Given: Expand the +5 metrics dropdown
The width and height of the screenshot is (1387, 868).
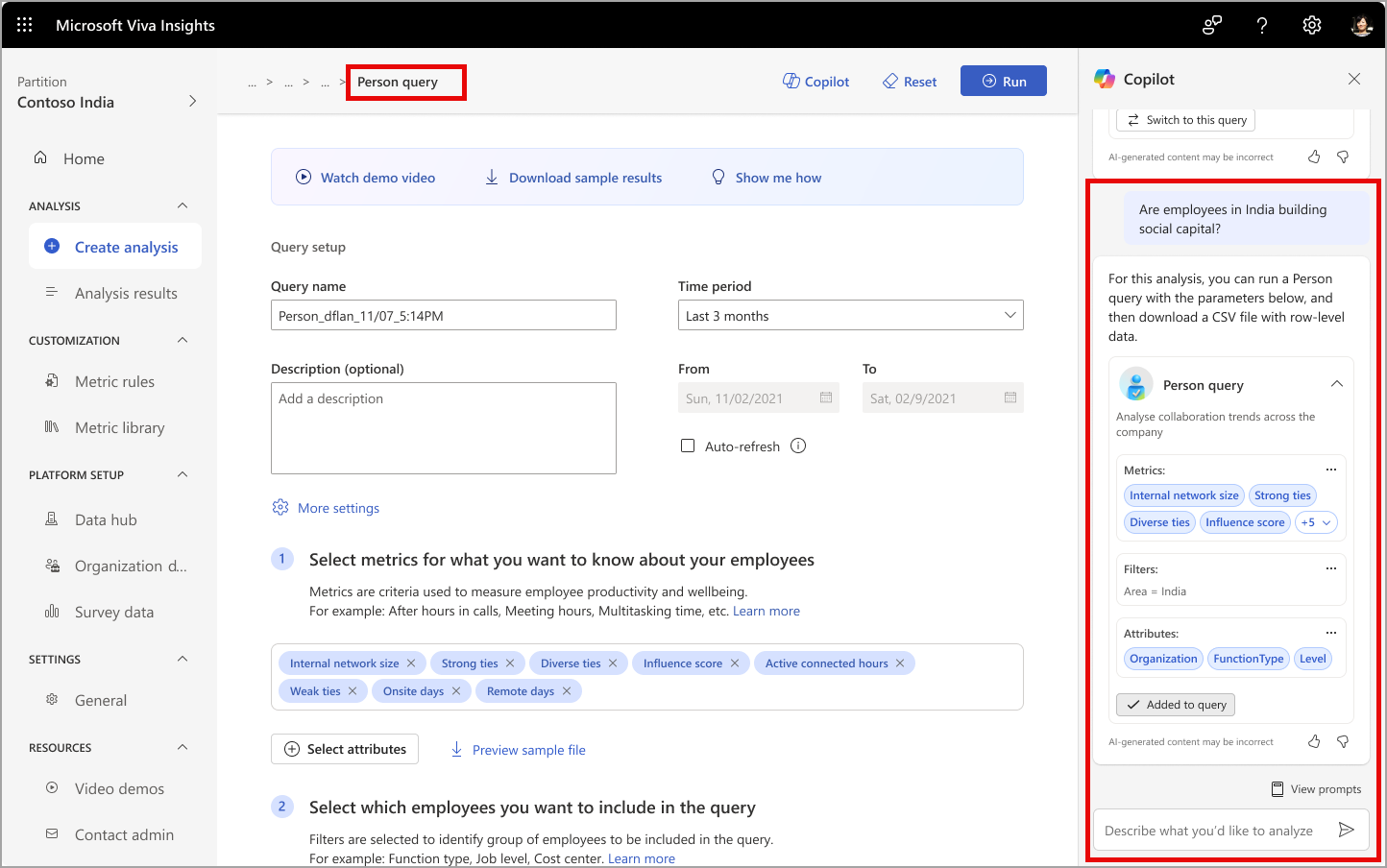Looking at the screenshot, I should tap(1316, 522).
